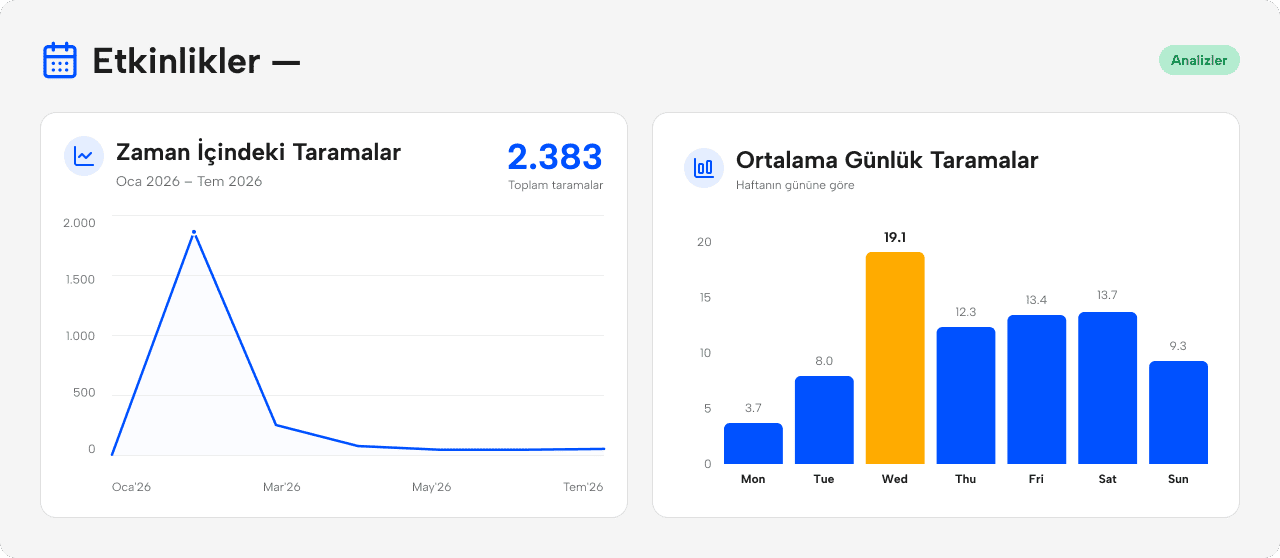
Task: Click the bar chart icon beside Ortalama Günlük Taramalar
Action: tap(704, 168)
